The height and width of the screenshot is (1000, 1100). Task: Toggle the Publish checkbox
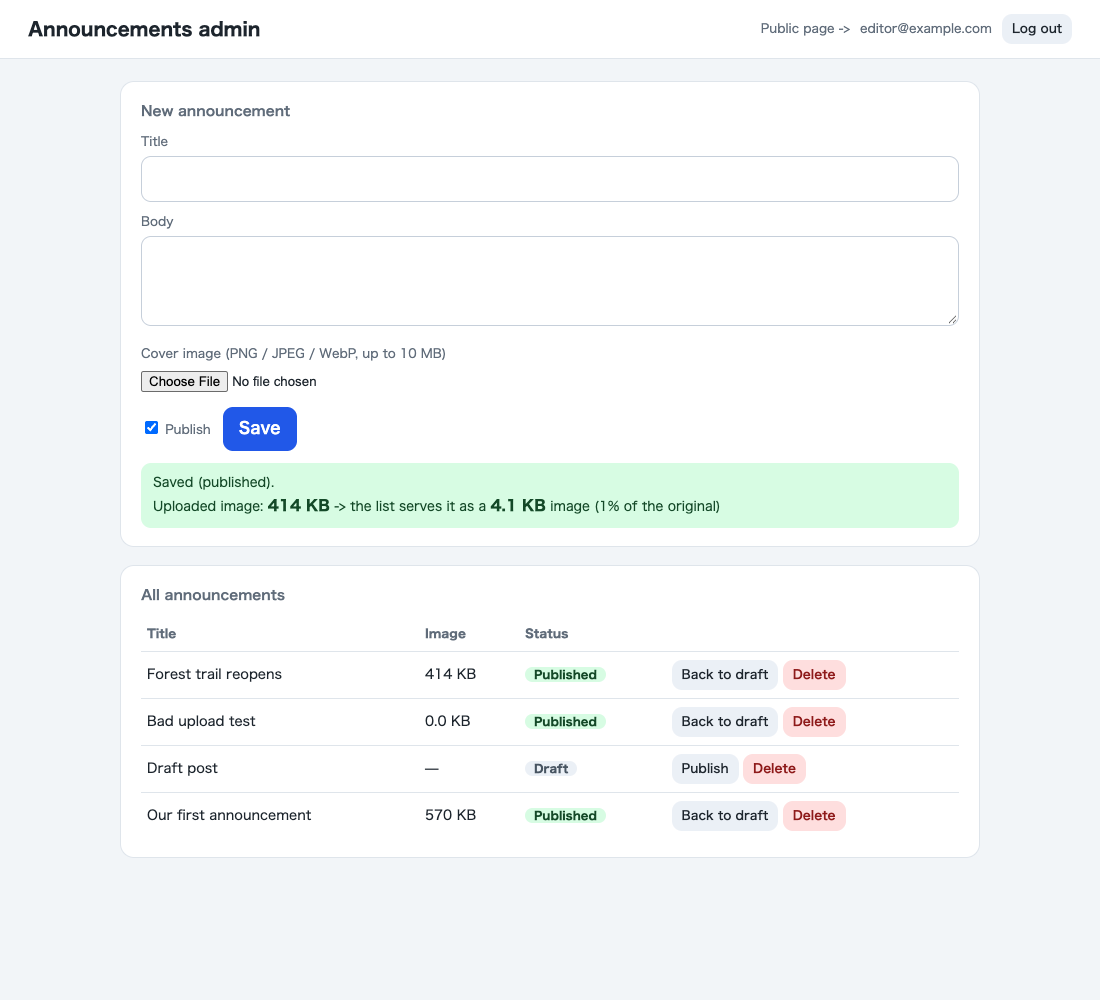152,428
